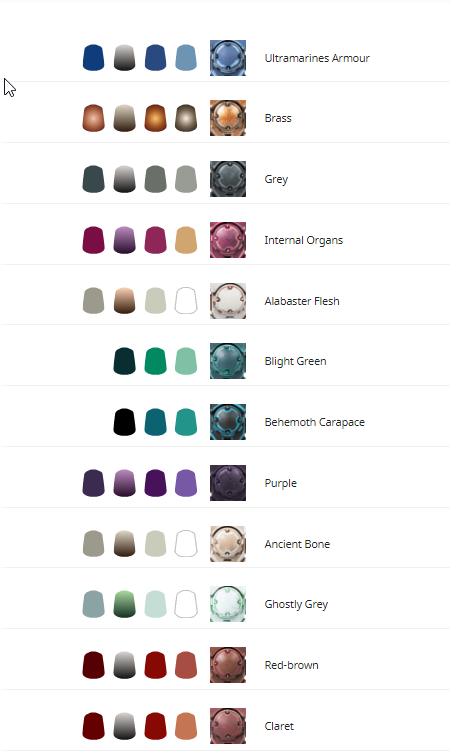The height and width of the screenshot is (756, 450).
Task: Pick the bright green pot in Blight Green row
Action: click(x=155, y=361)
